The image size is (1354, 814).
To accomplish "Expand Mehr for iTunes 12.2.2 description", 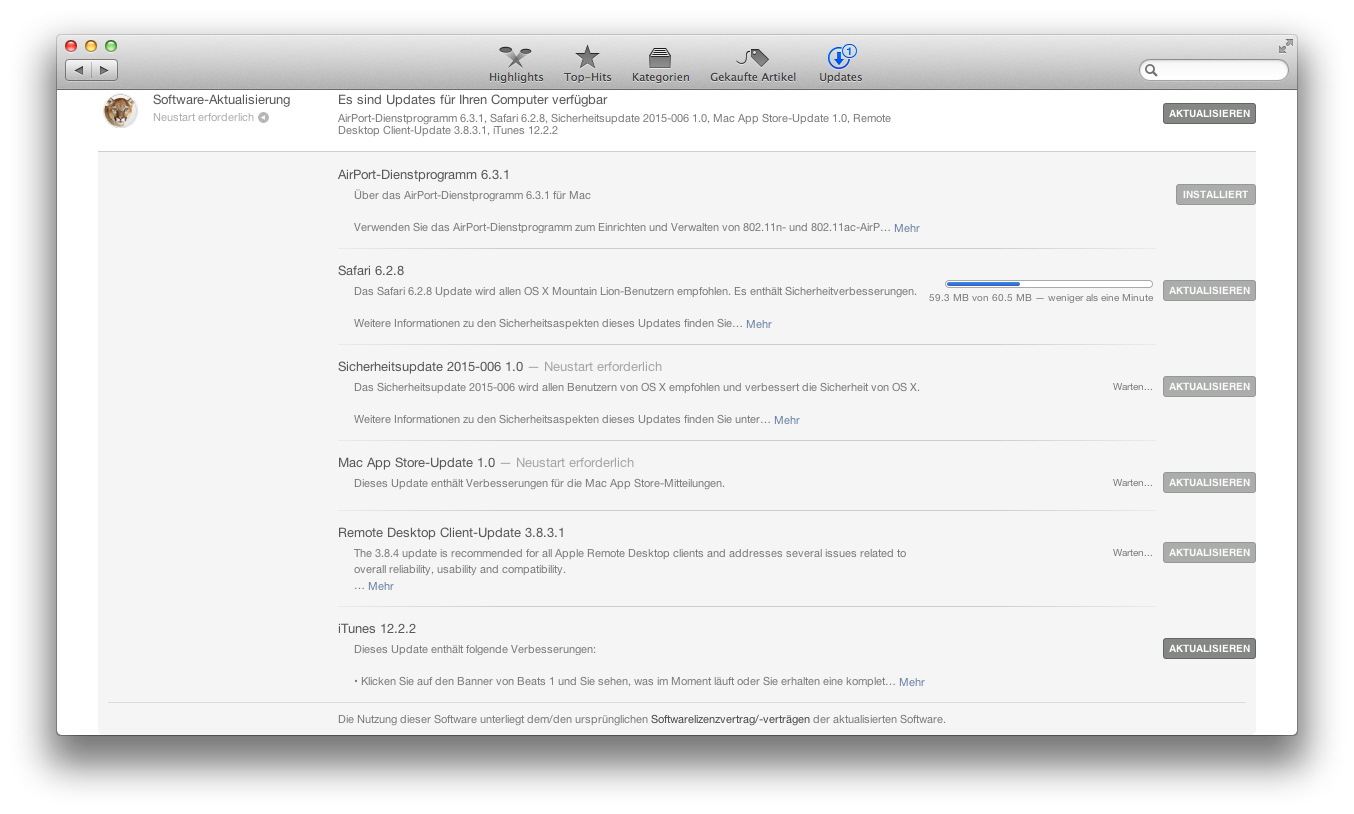I will 912,682.
